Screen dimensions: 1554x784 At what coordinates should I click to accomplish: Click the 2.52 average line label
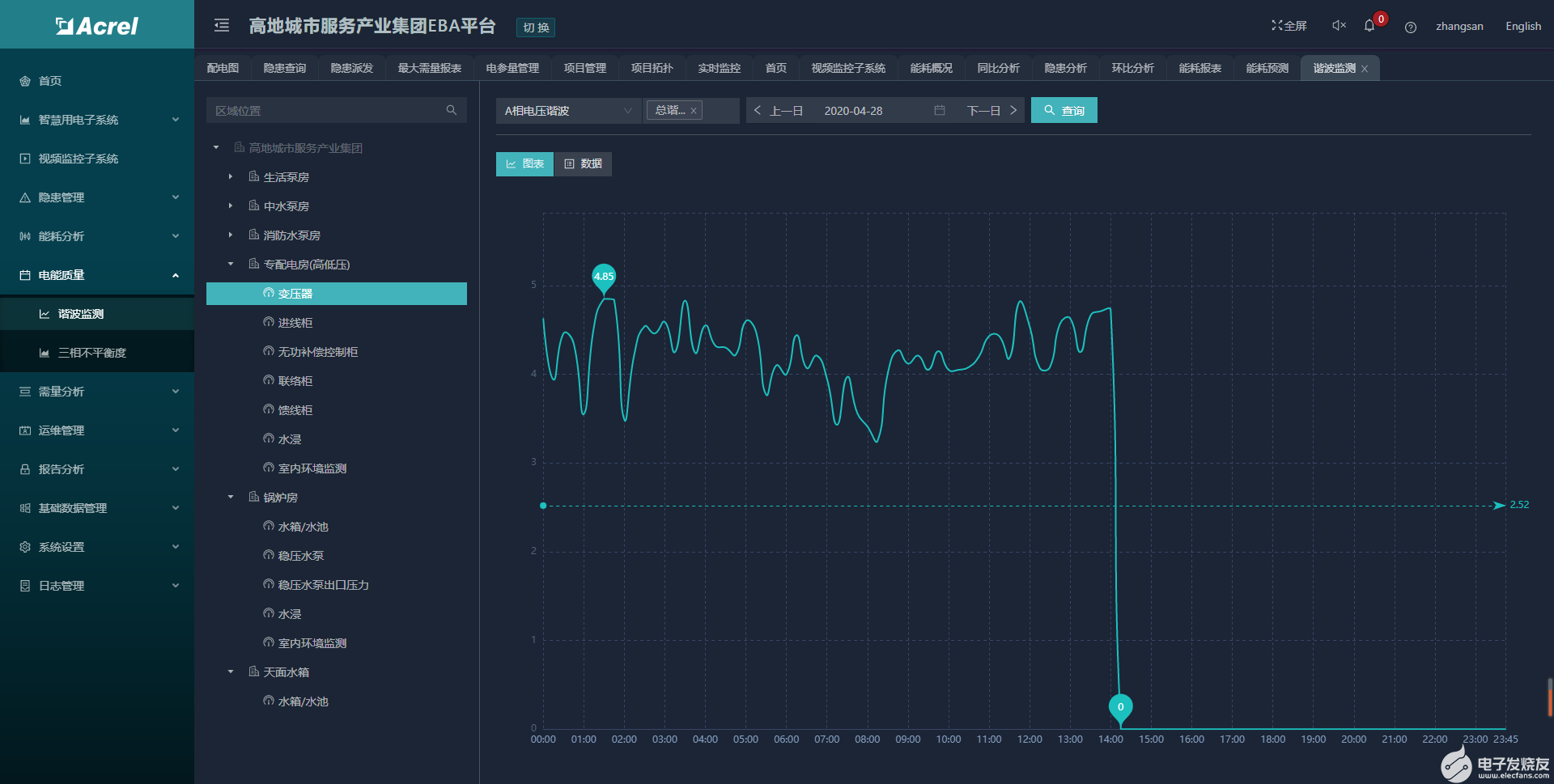(1519, 505)
